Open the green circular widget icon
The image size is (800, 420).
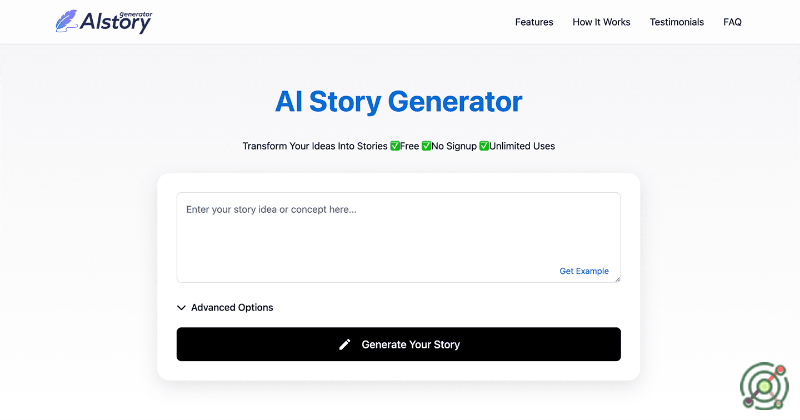764,385
